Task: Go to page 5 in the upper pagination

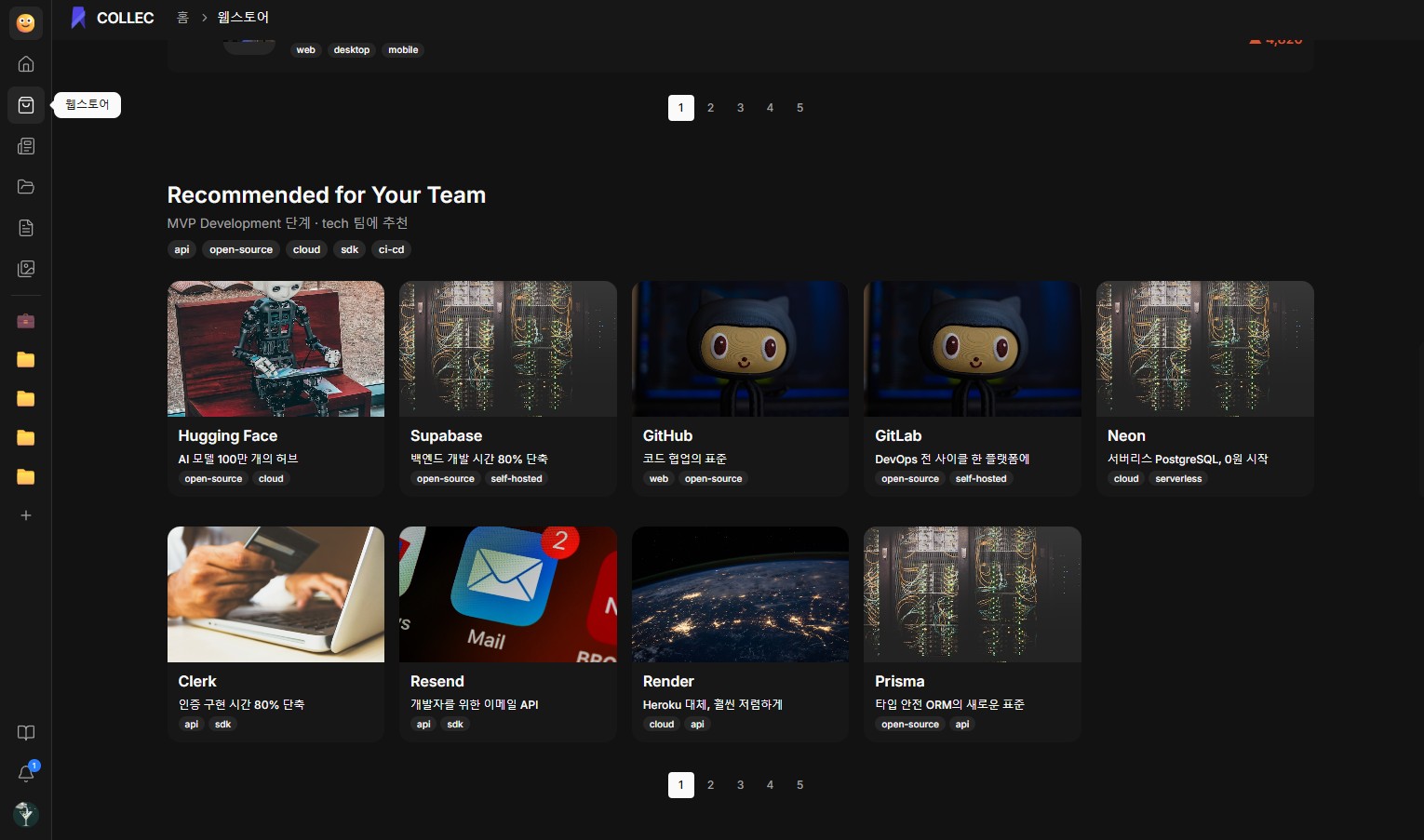Action: coord(799,108)
